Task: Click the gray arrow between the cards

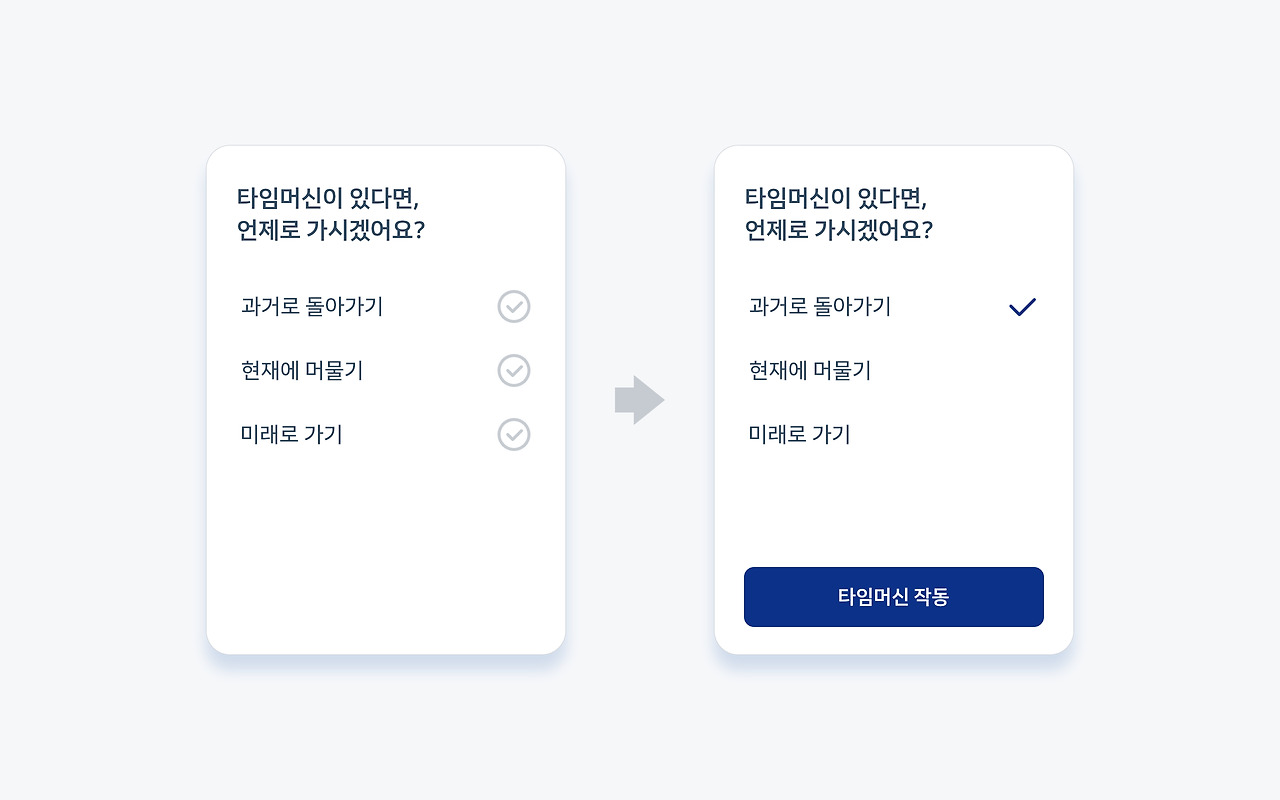Action: (x=639, y=400)
